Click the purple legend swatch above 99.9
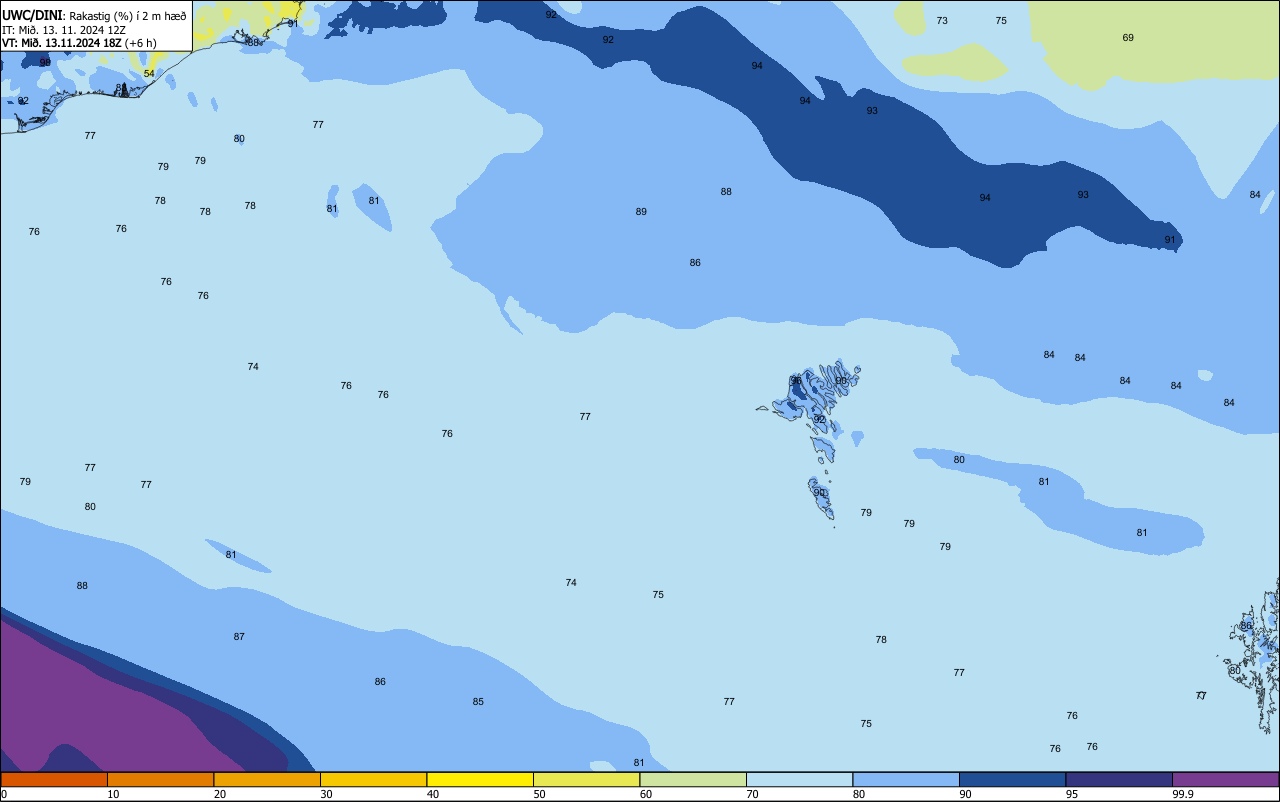Viewport: 1280px width, 802px height. click(1225, 779)
